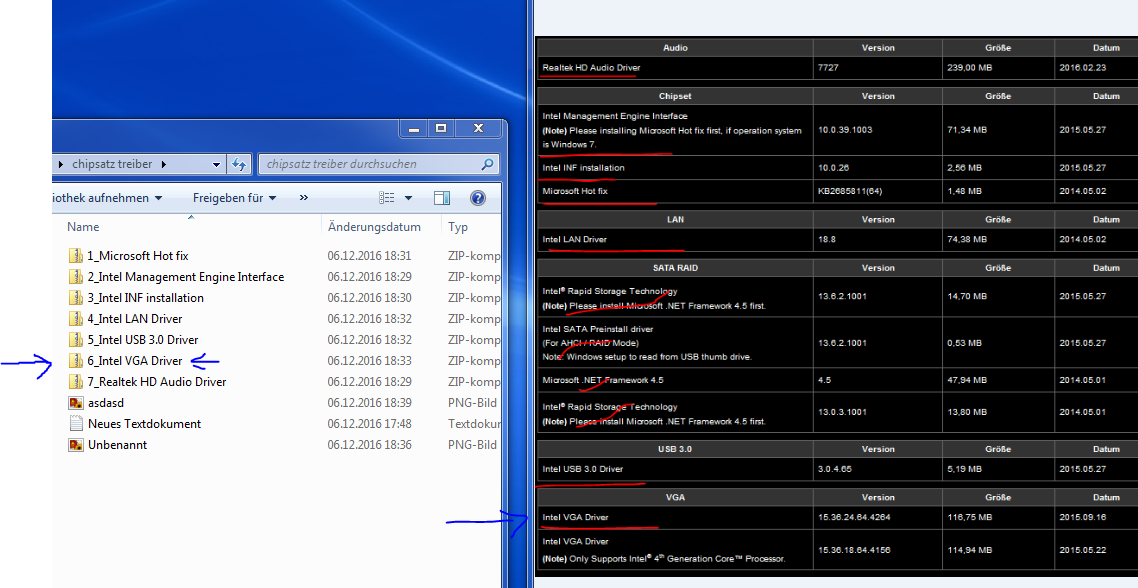Change the Explorer view mode icon

coord(387,198)
